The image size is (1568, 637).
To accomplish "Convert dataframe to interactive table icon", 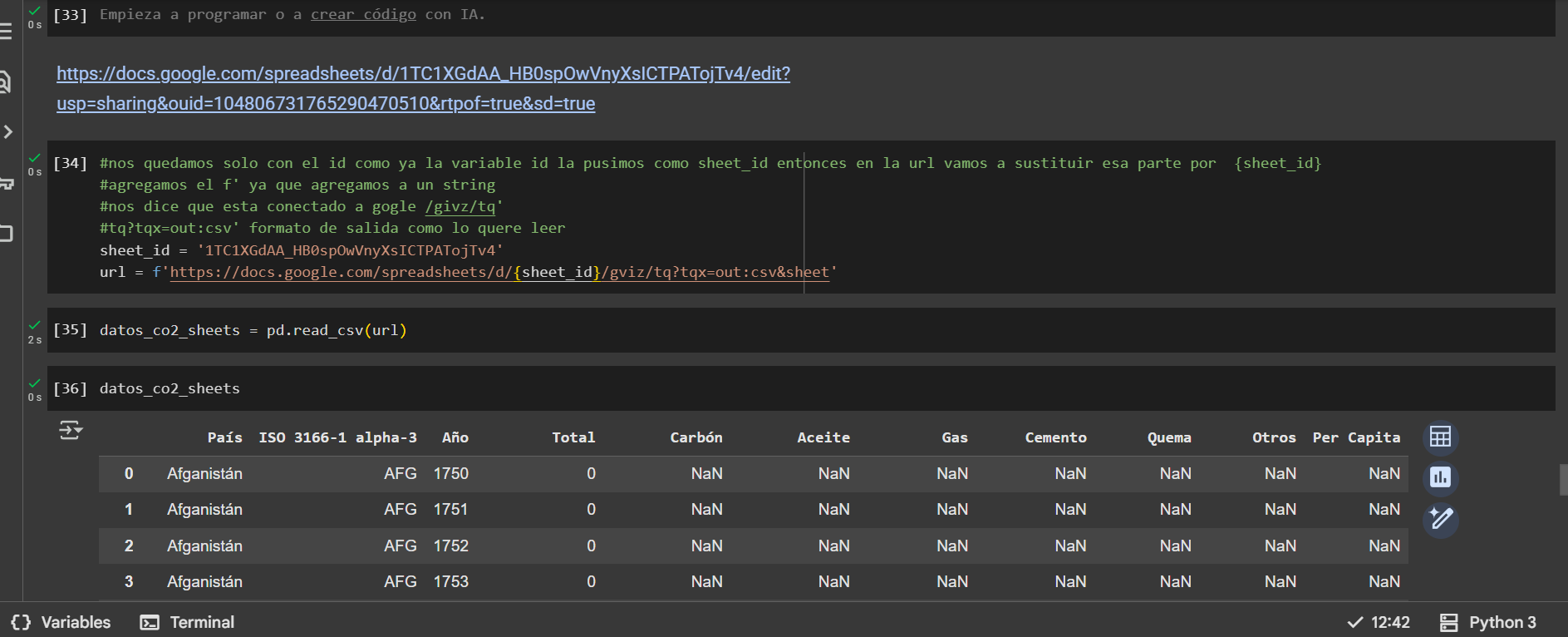I will (1440, 437).
